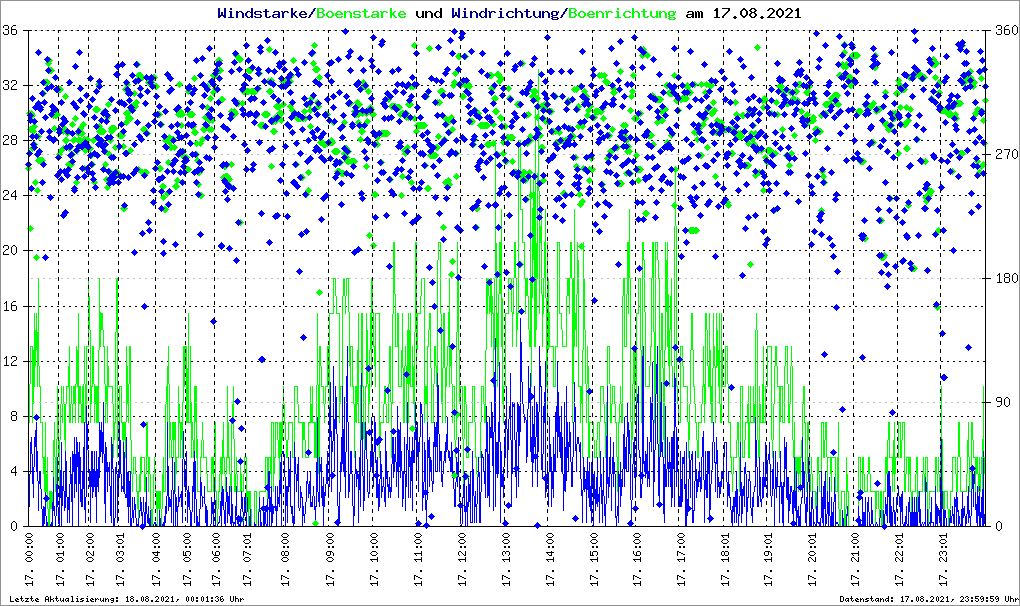Image resolution: width=1020 pixels, height=606 pixels.
Task: Select the green "Boenrichtung" title label
Action: (x=622, y=13)
